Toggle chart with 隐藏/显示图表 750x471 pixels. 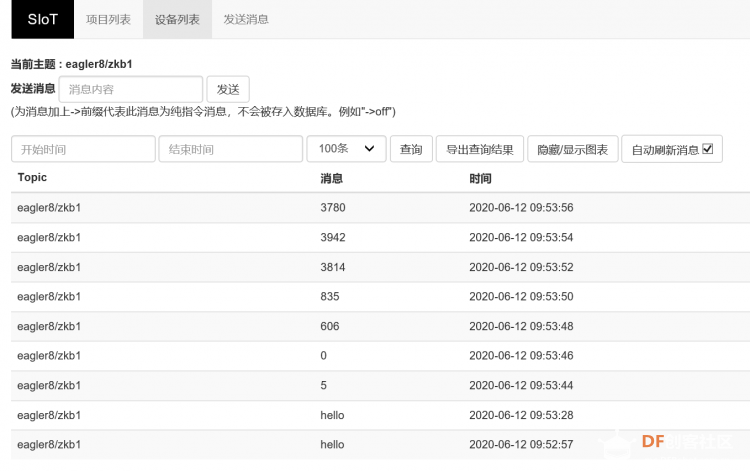[x=573, y=149]
